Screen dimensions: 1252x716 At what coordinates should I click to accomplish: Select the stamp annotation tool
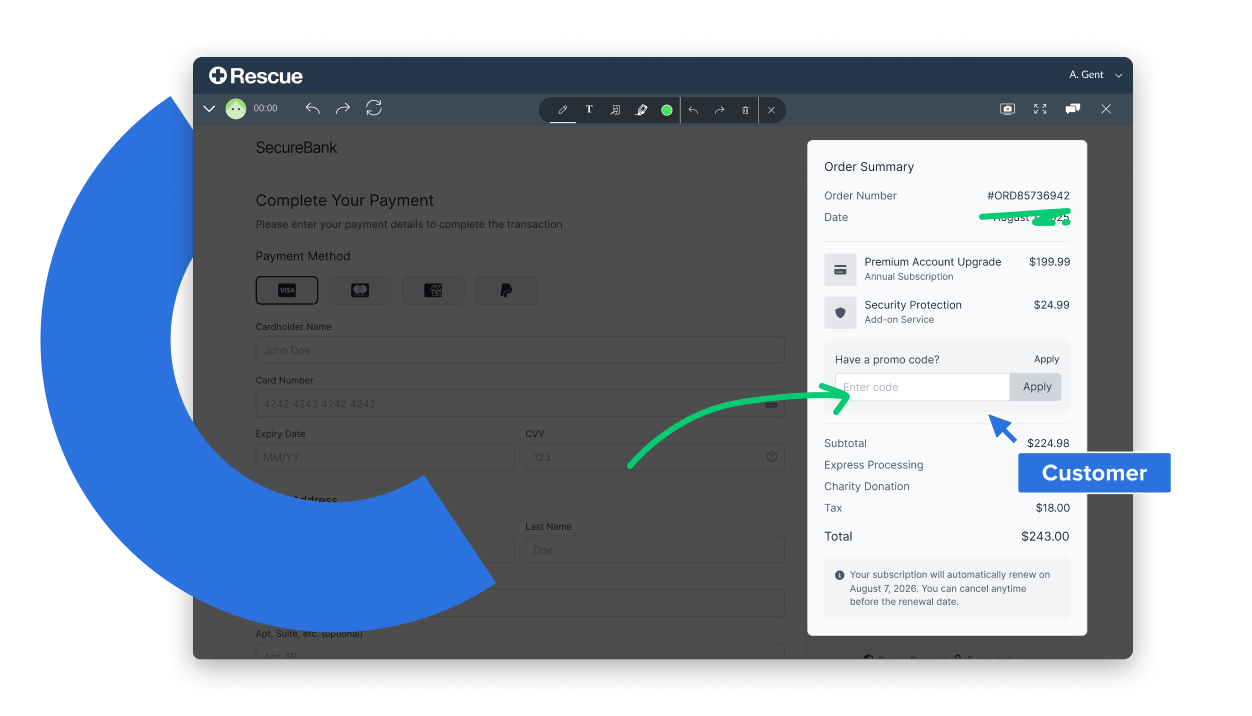615,110
